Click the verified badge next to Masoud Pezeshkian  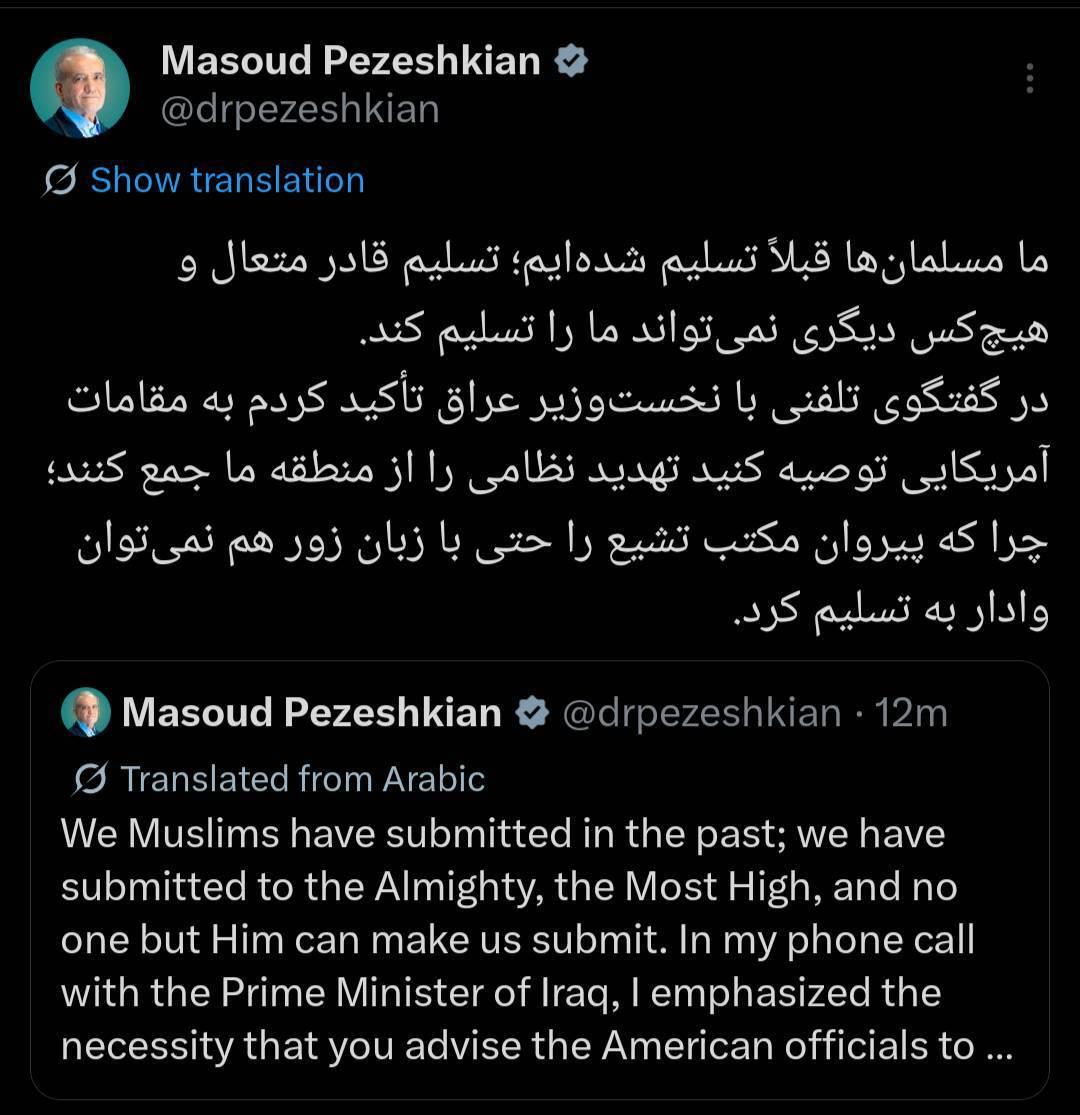coord(571,60)
